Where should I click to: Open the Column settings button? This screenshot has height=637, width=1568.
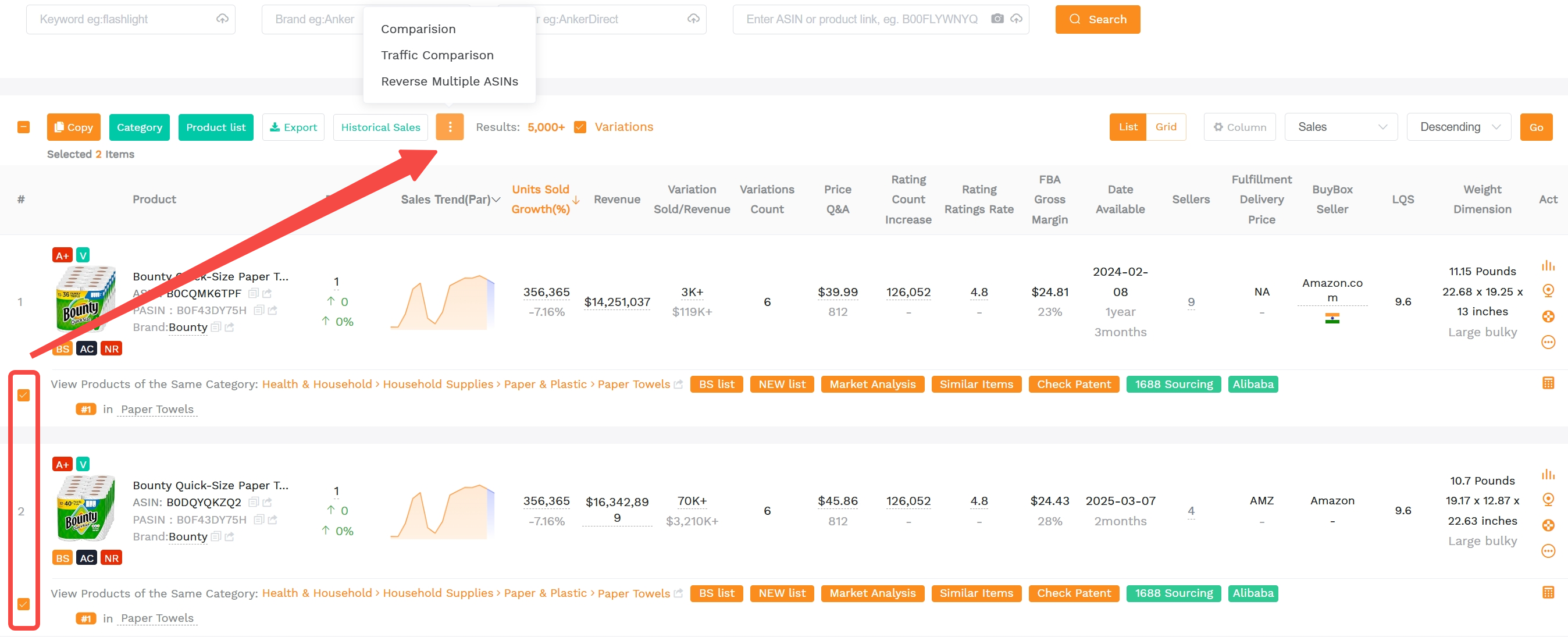pos(1239,127)
